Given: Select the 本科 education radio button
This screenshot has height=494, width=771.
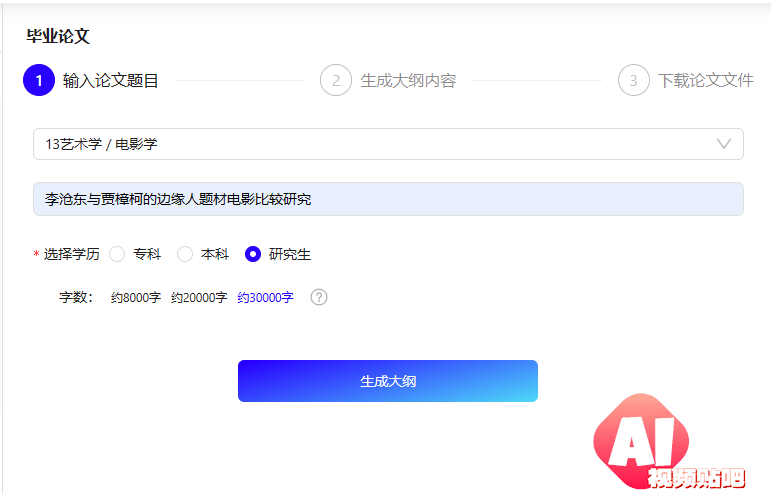Looking at the screenshot, I should (x=185, y=254).
